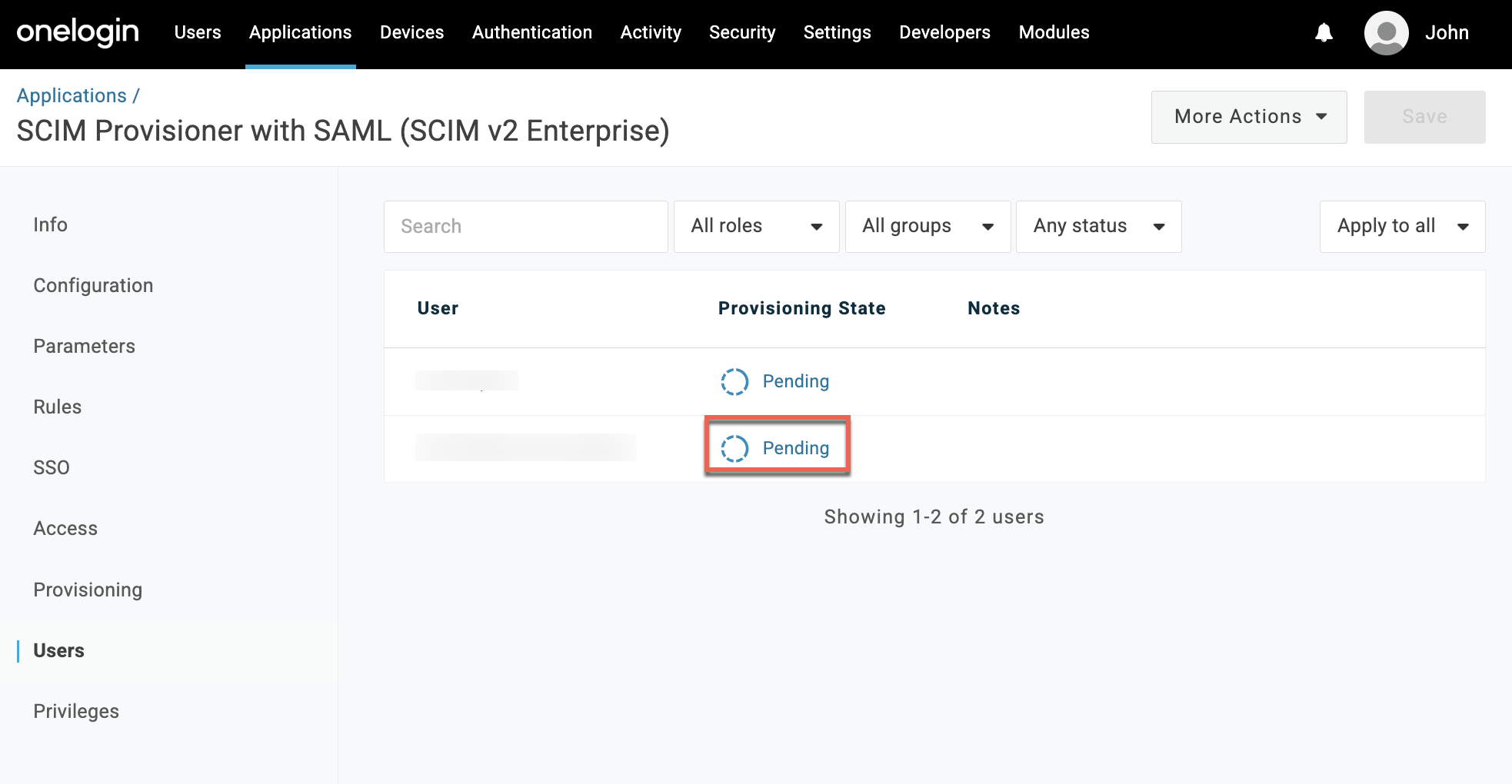The image size is (1512, 784).
Task: Click the first row's pending spinner icon
Action: 734,381
